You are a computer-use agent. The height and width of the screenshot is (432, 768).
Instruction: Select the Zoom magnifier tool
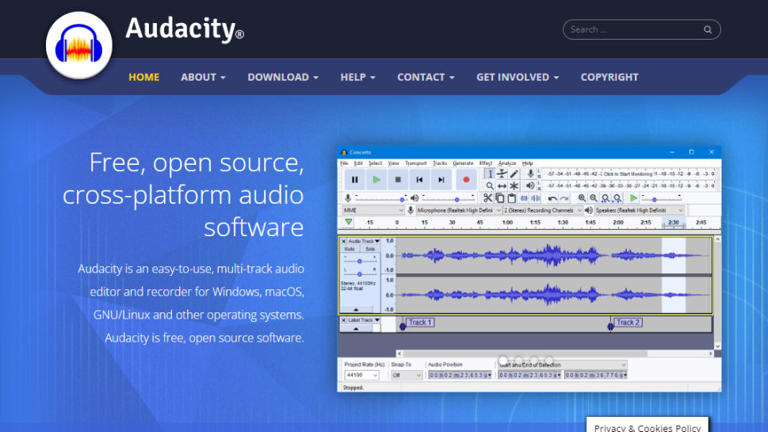(489, 186)
